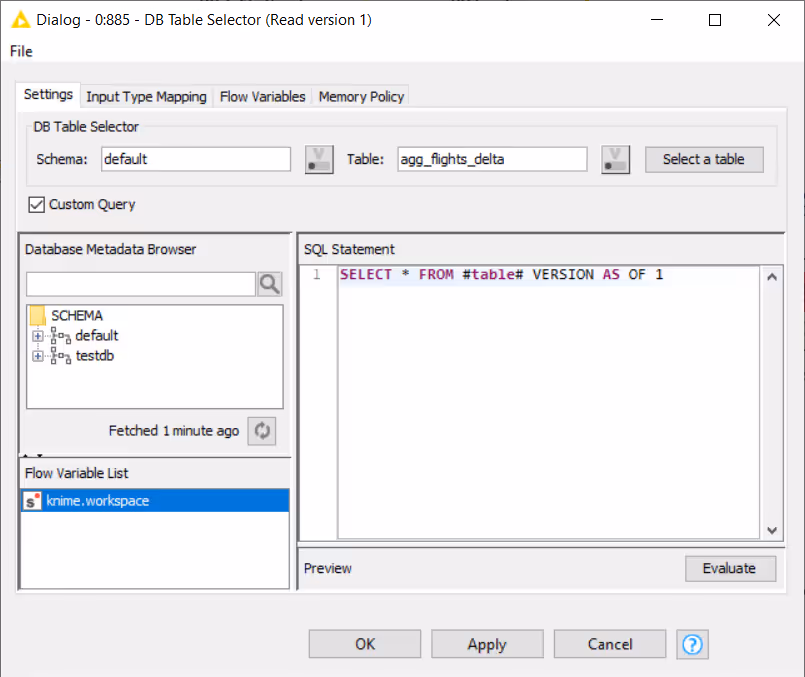Click the metadata browser filter field
Viewport: 805px width, 677px height.
[140, 284]
